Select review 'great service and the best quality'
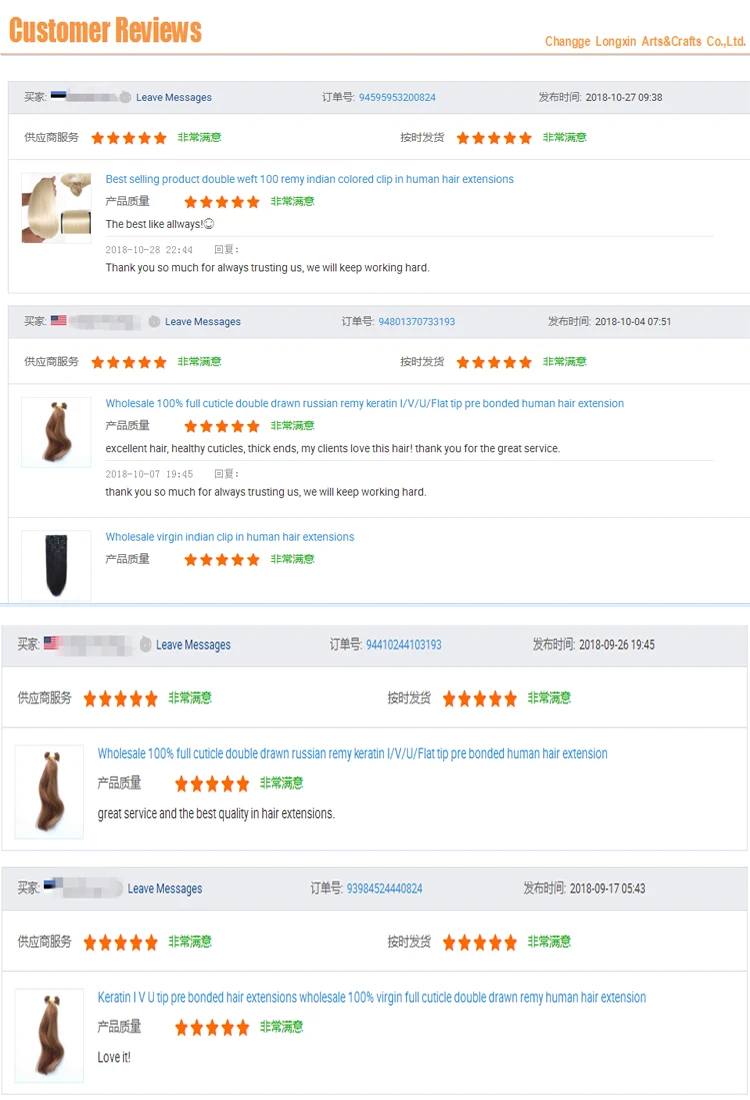750x1100 pixels. click(x=216, y=814)
